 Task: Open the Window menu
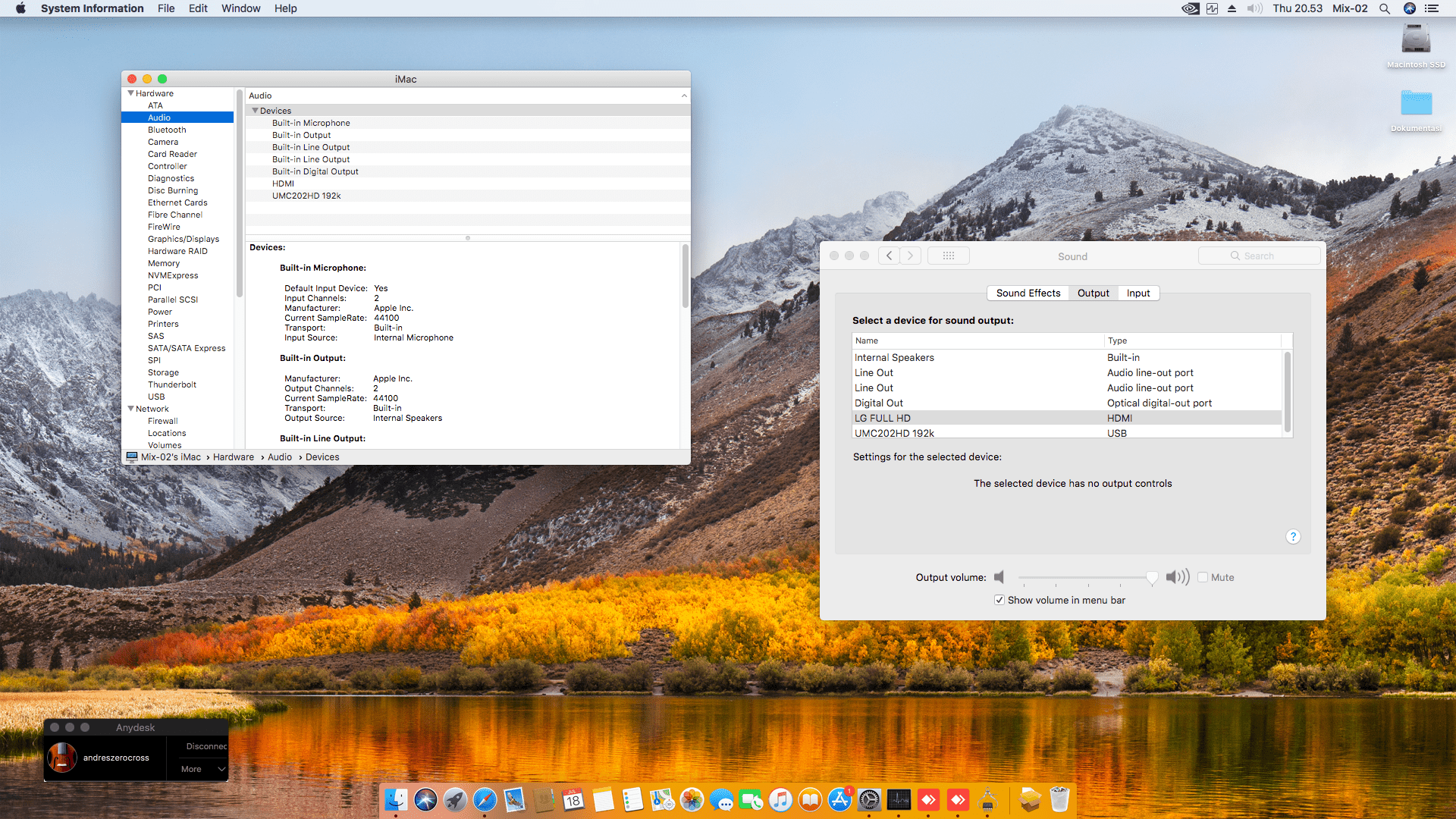(x=240, y=8)
